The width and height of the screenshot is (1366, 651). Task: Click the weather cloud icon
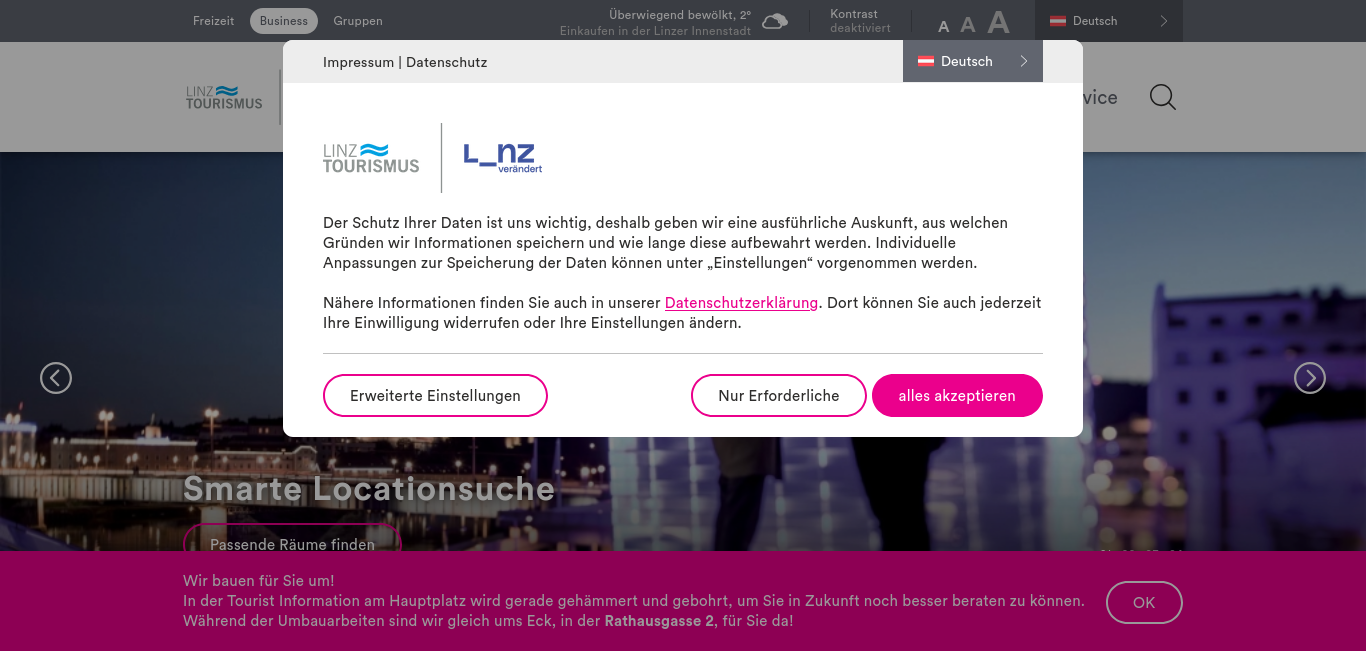coord(775,21)
